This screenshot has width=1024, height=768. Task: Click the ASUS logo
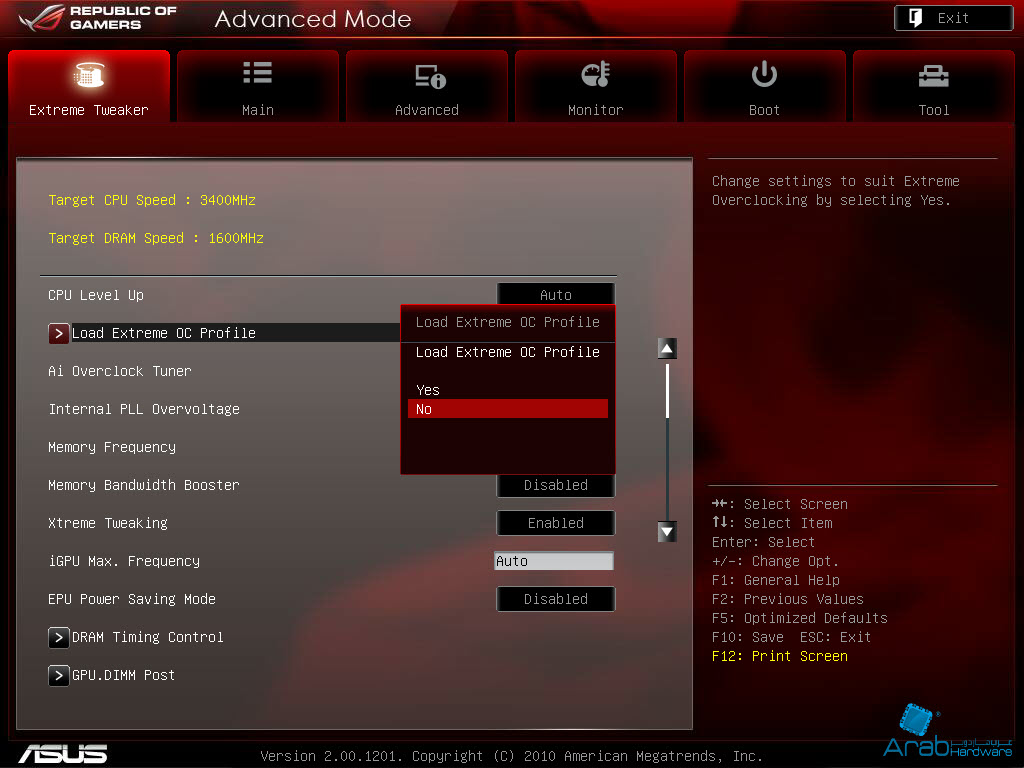[x=63, y=754]
